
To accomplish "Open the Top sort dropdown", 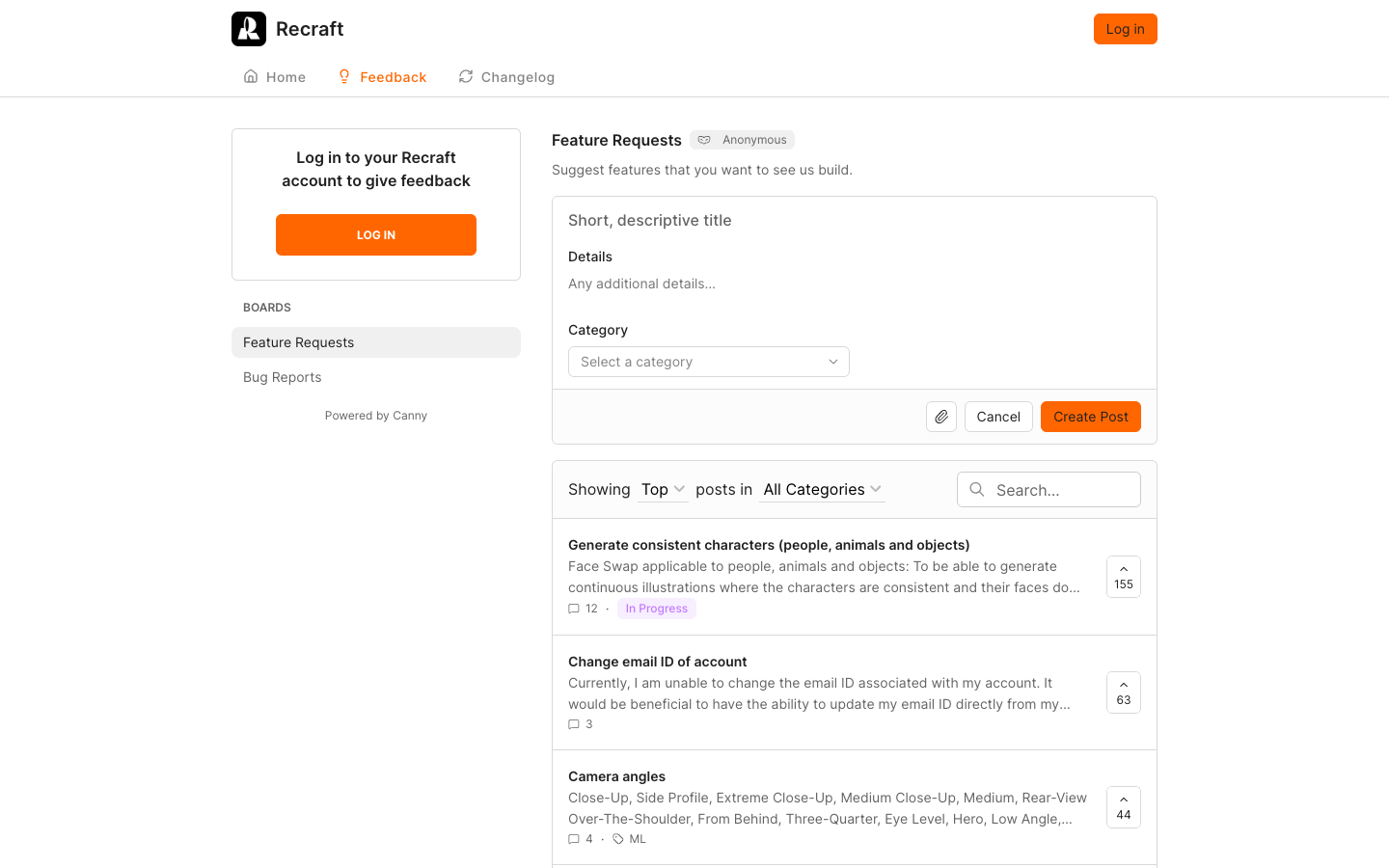I will coord(664,490).
